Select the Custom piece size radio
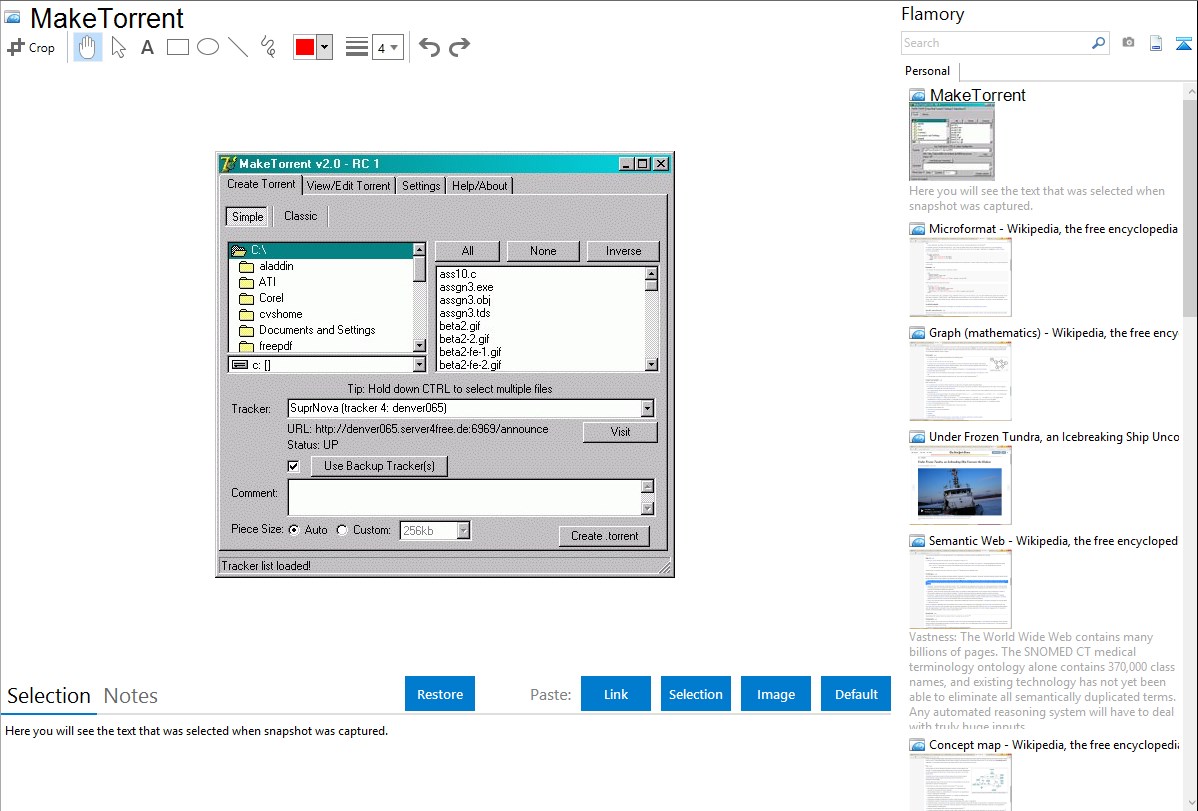 [342, 530]
